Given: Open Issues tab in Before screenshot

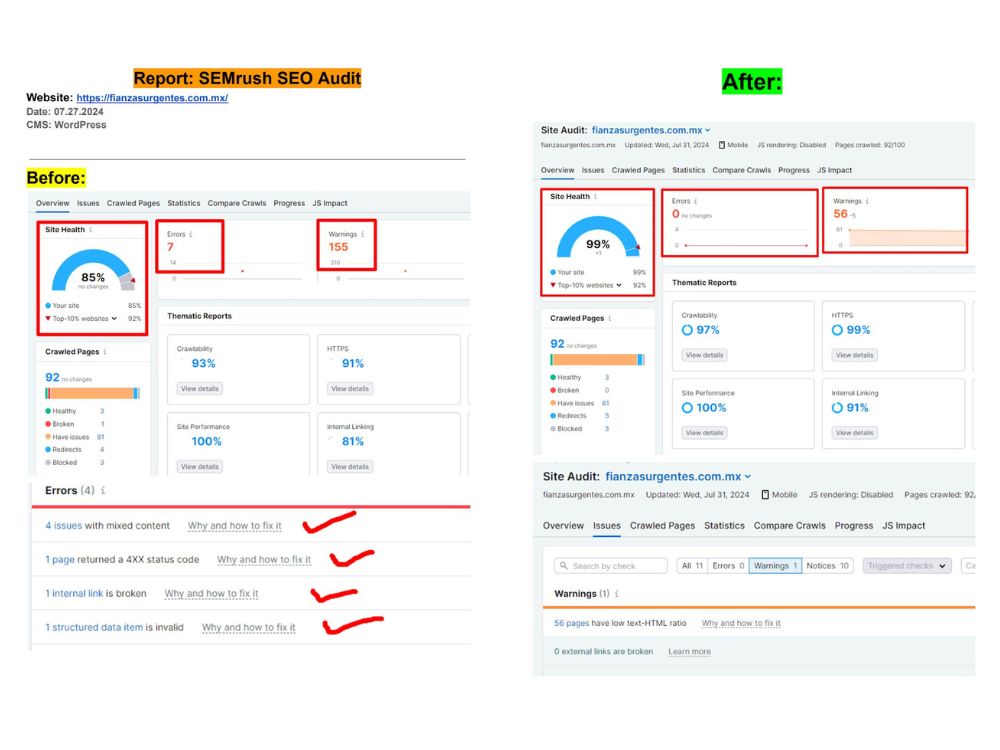Looking at the screenshot, I should (x=88, y=203).
